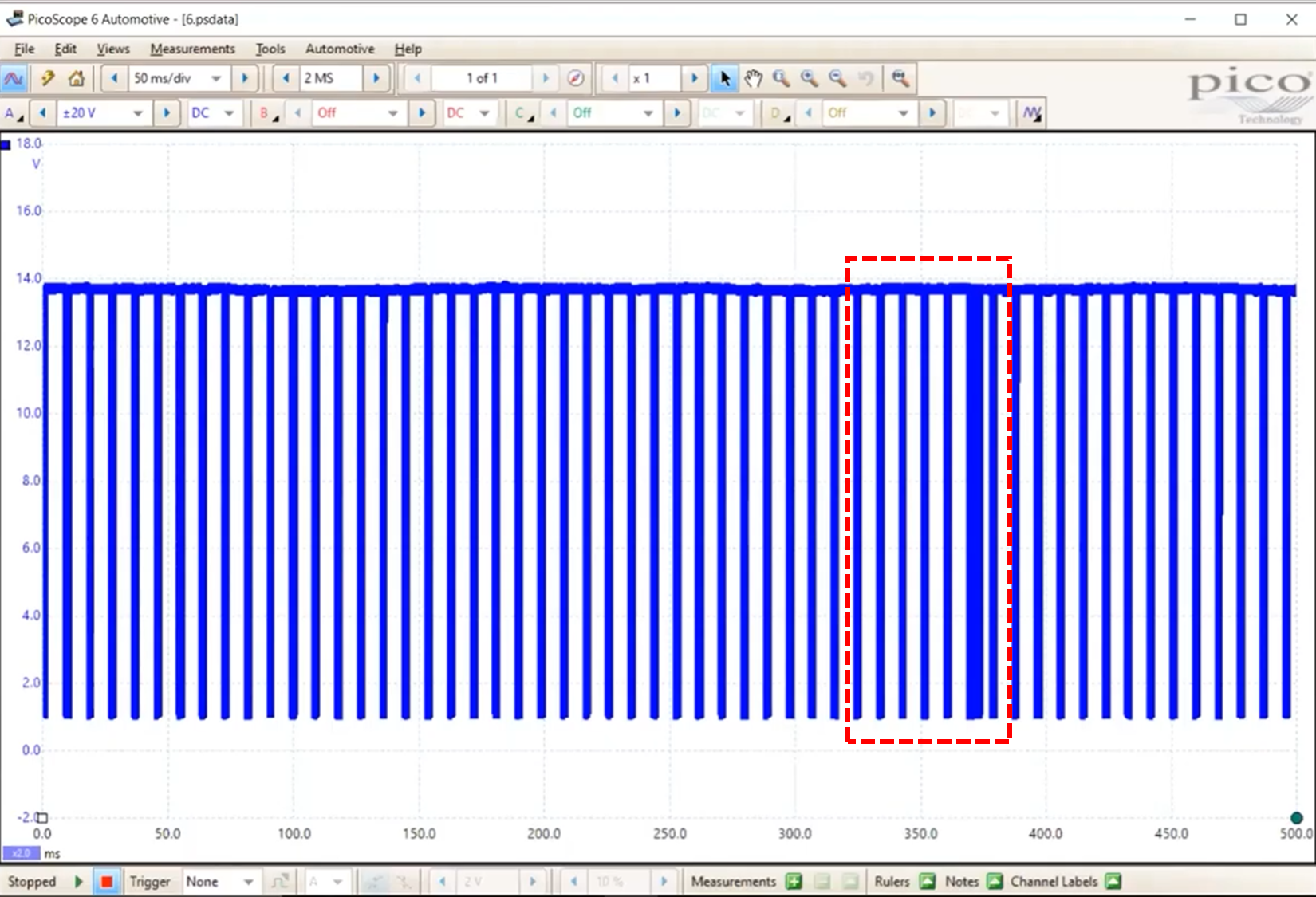Decrease timebase with left arrow near 50 ms/div
Viewport: 1316px width, 897px height.
click(114, 78)
